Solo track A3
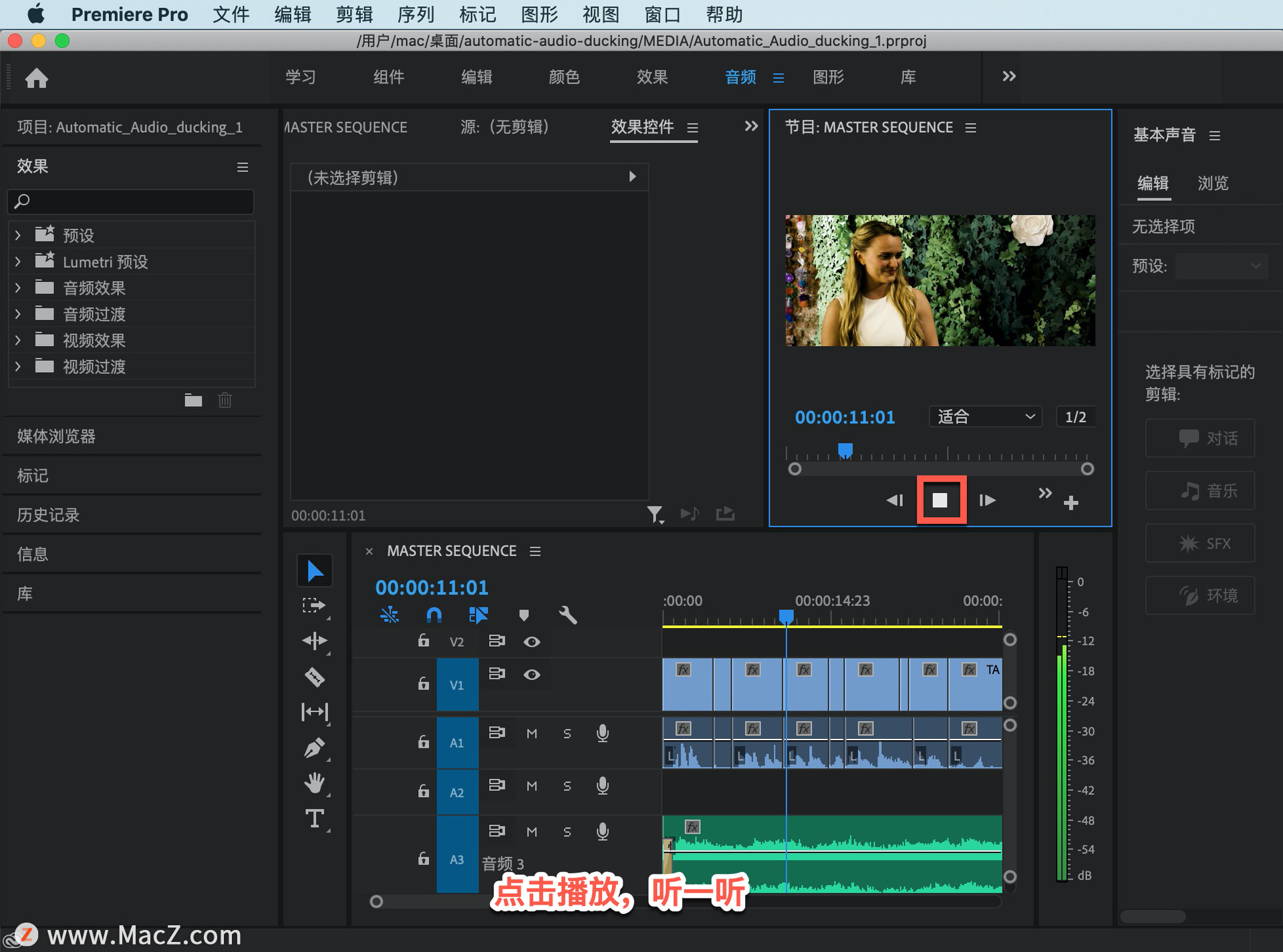The width and height of the screenshot is (1283, 952). (567, 831)
